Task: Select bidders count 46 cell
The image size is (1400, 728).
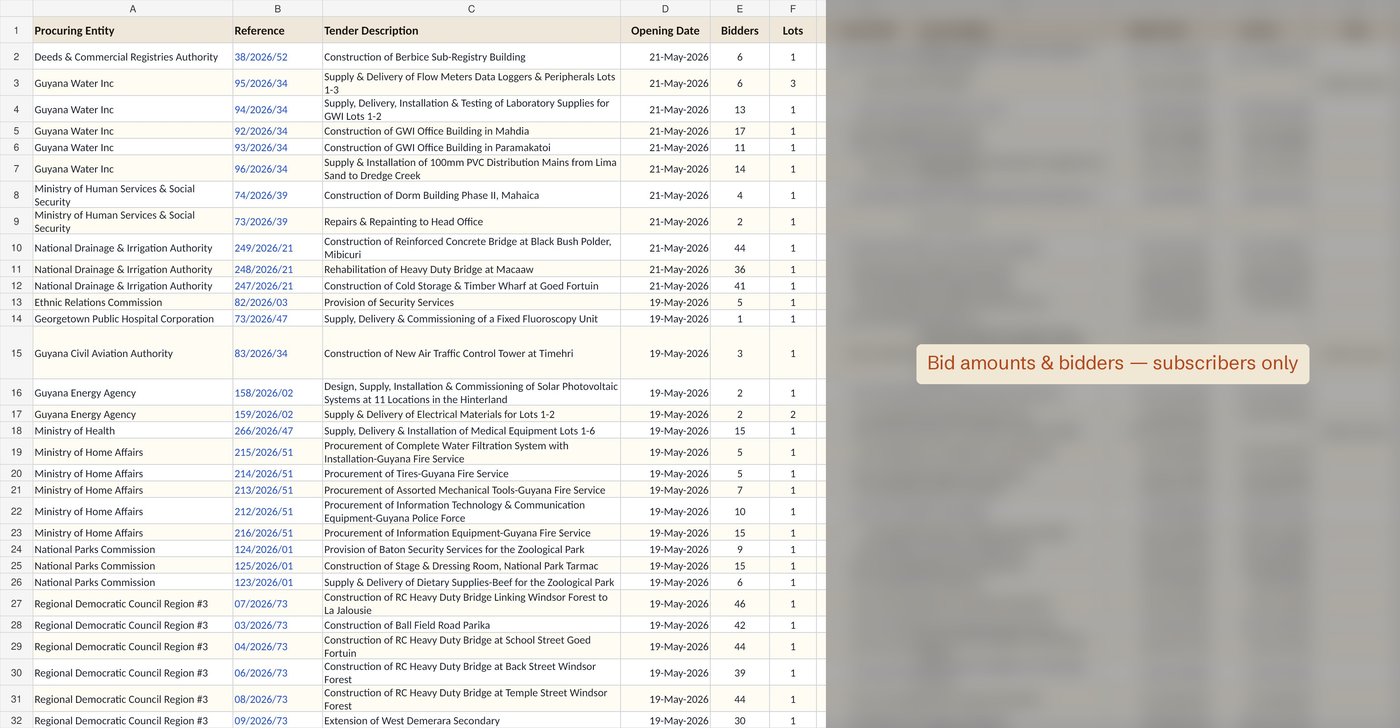Action: point(740,604)
